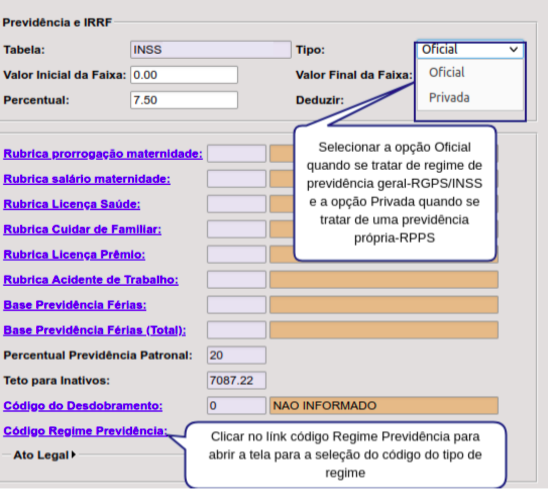
Task: Click the Rubrica Licença Prêmio link
Action: [74, 254]
